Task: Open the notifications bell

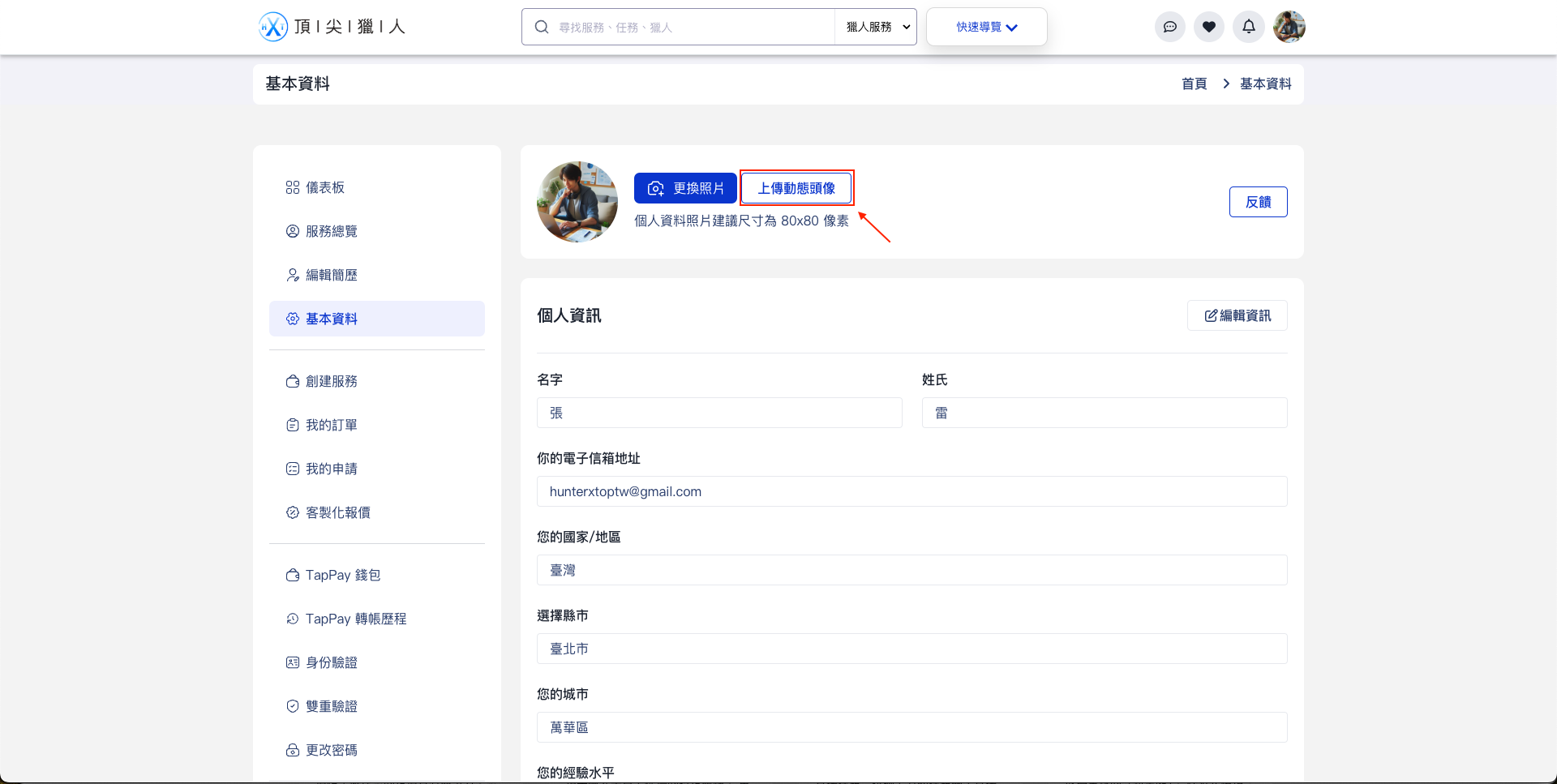Action: (1248, 27)
